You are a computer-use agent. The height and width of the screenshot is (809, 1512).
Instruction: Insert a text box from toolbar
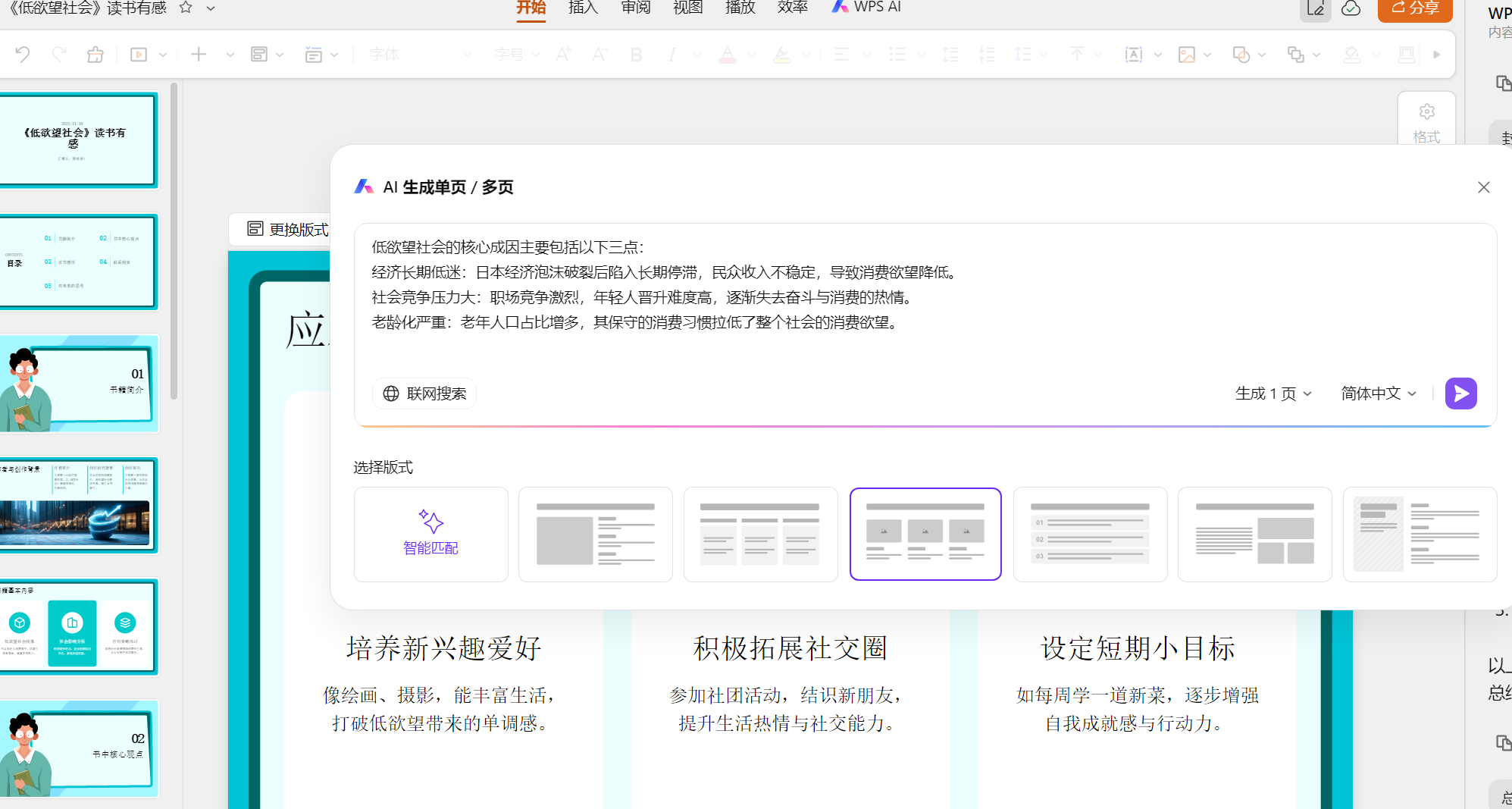click(1134, 55)
